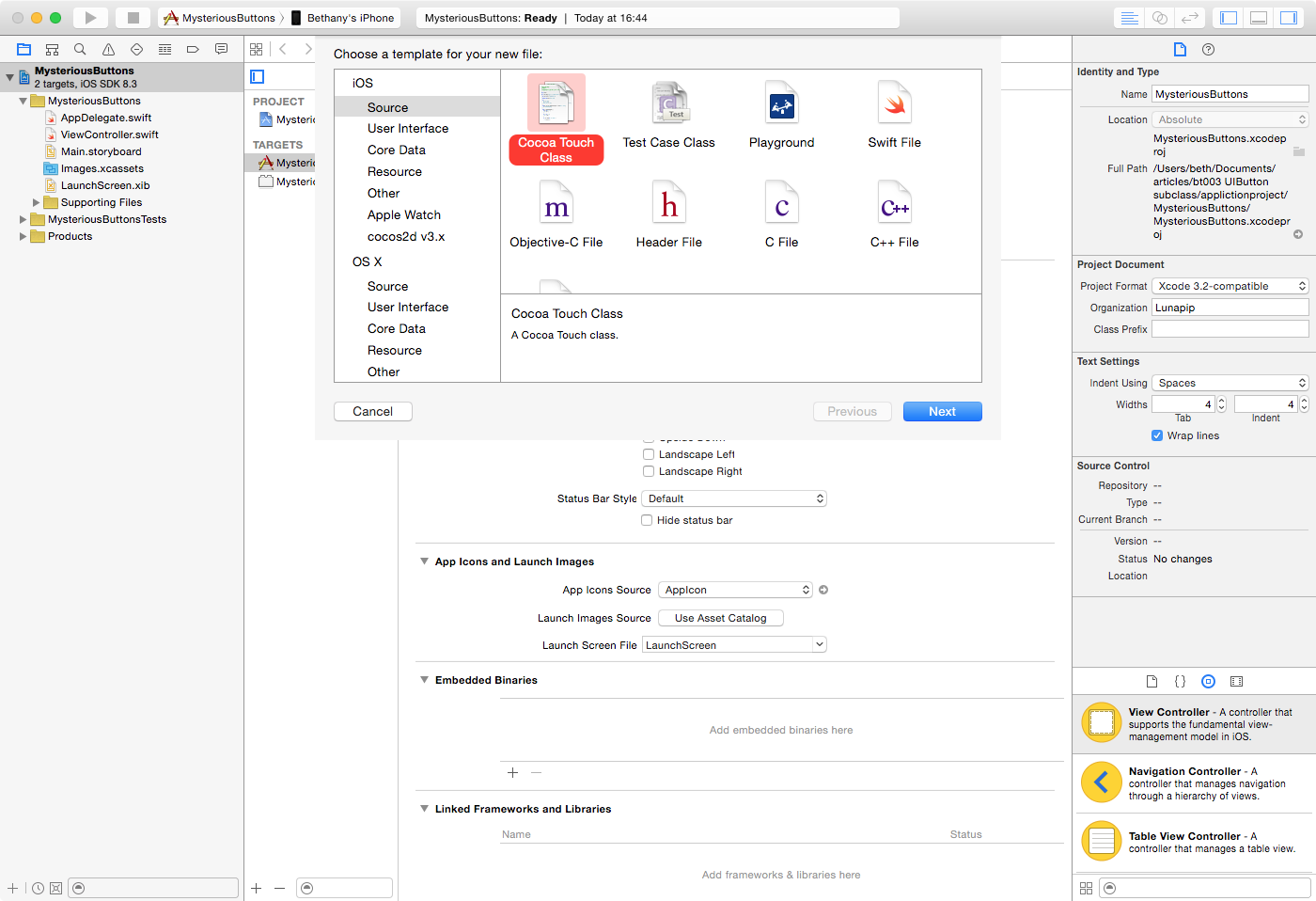Collapse App Icons and Launch Images section
Screen dimensions: 1316x901
(x=424, y=561)
